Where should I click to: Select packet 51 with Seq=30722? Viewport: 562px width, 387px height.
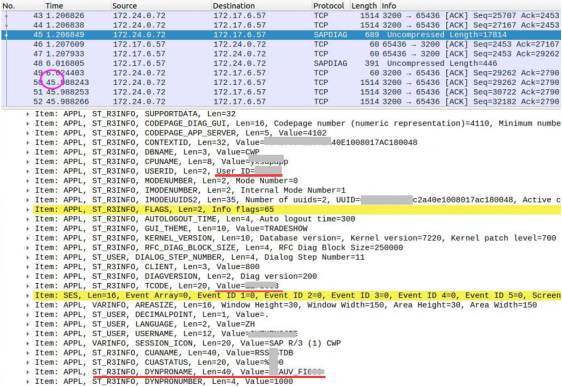[x=281, y=92]
